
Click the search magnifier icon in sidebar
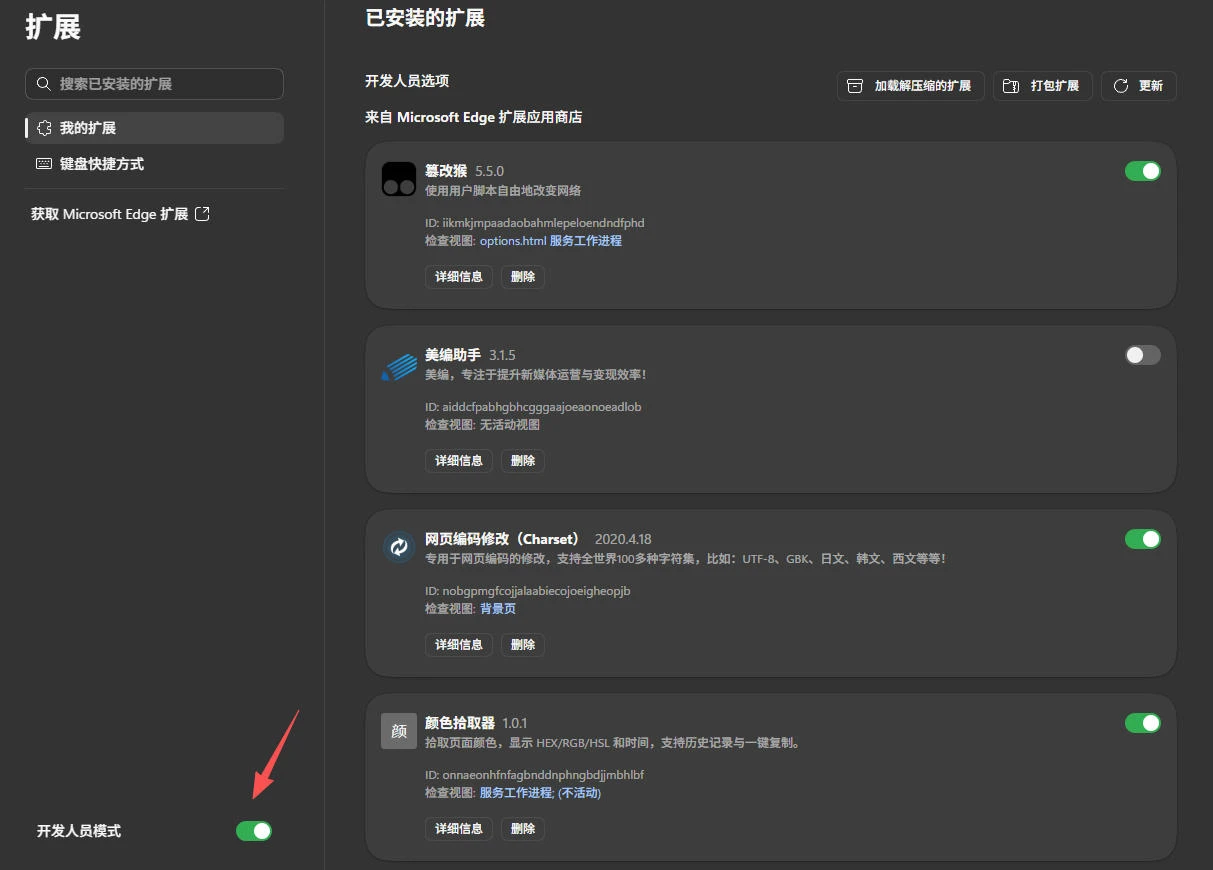coord(43,84)
